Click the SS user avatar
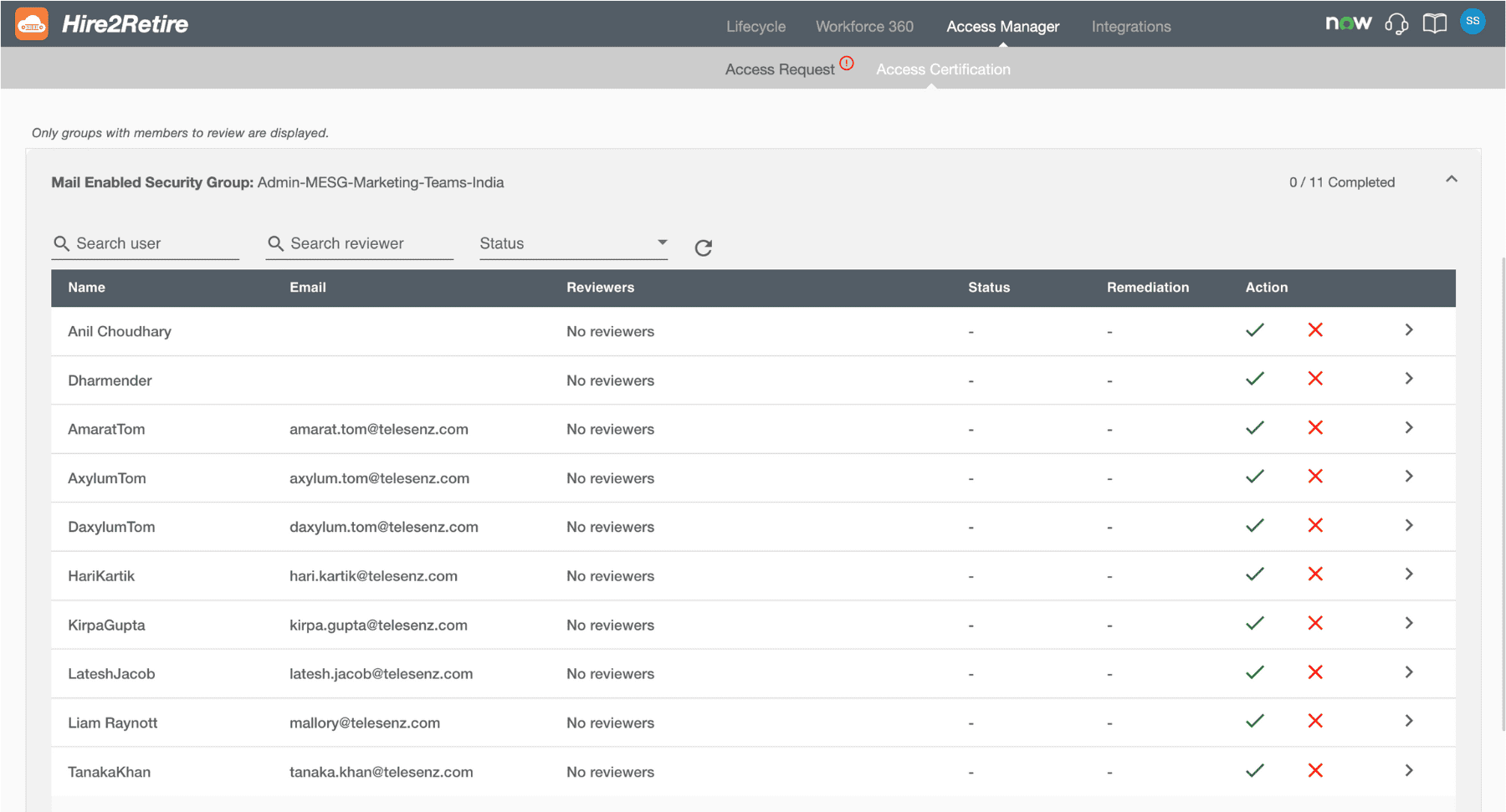This screenshot has height=812, width=1506. [1473, 21]
